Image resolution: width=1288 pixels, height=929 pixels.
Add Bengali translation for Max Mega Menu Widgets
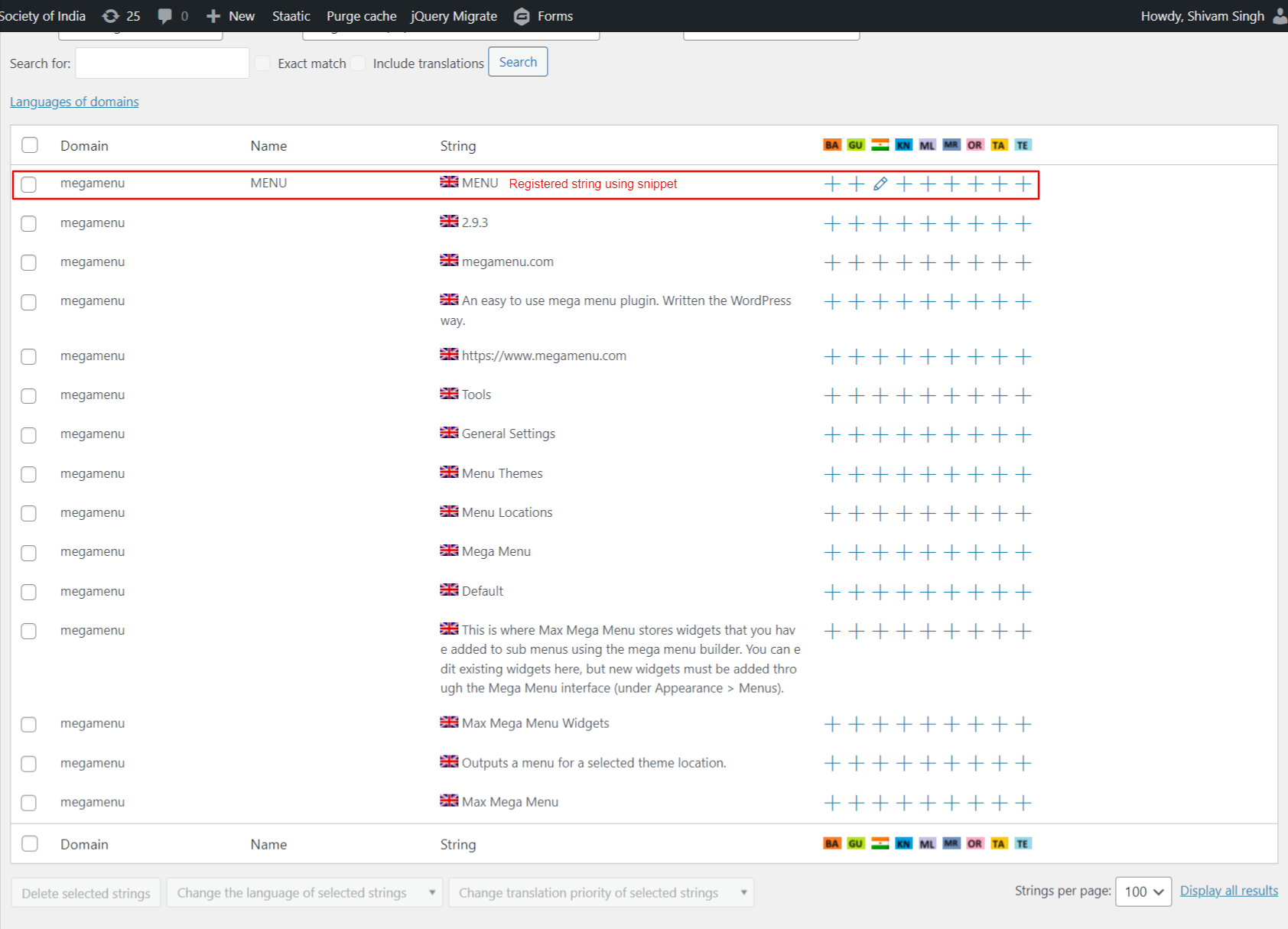[x=832, y=724]
